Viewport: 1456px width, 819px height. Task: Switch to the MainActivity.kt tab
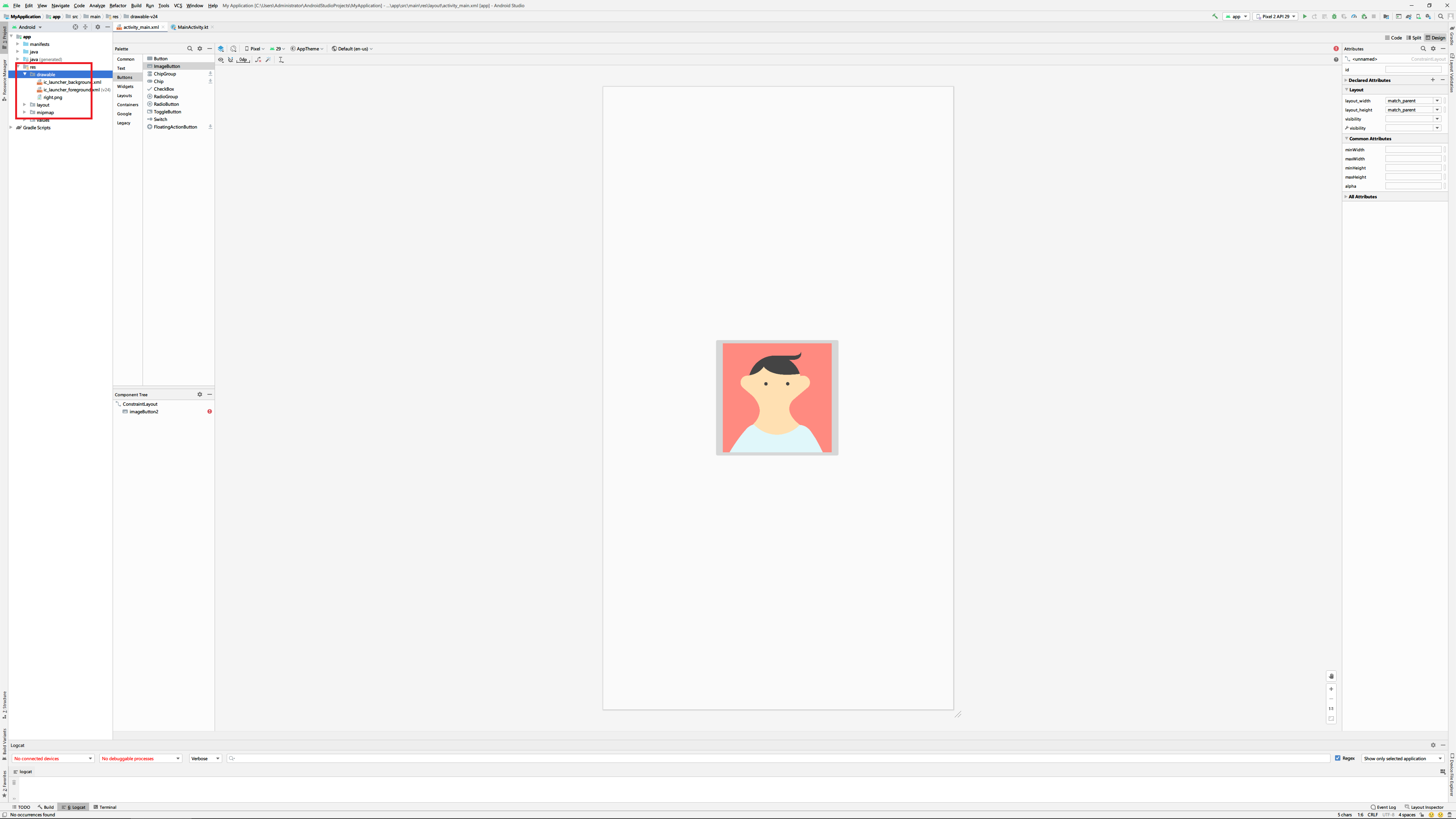coord(192,27)
